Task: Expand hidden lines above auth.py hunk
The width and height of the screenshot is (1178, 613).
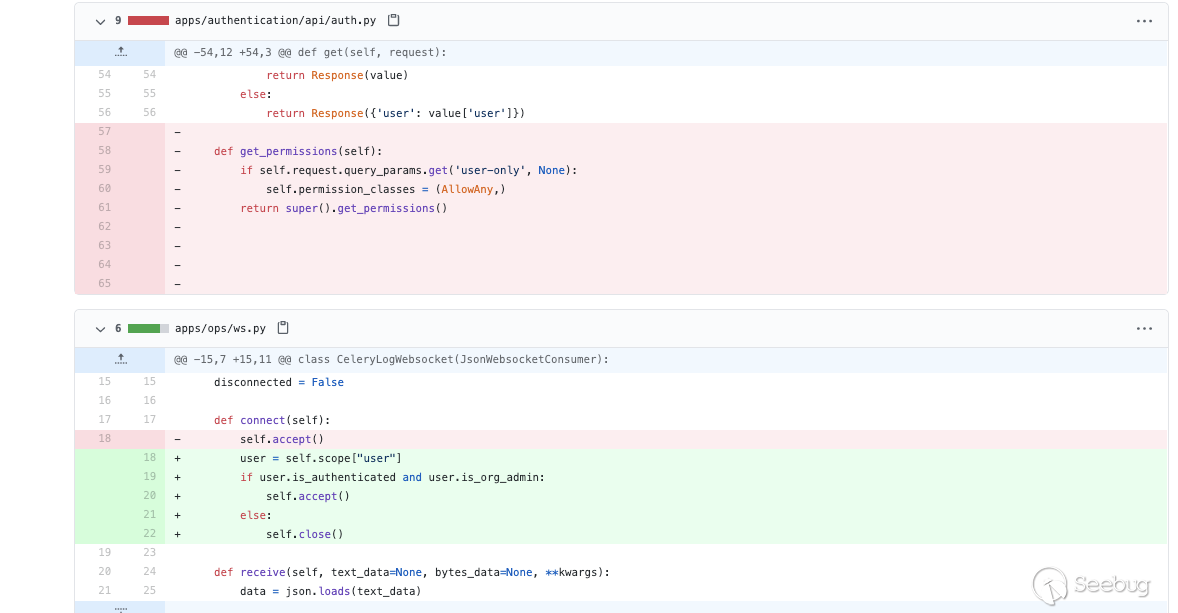Action: coord(120,52)
